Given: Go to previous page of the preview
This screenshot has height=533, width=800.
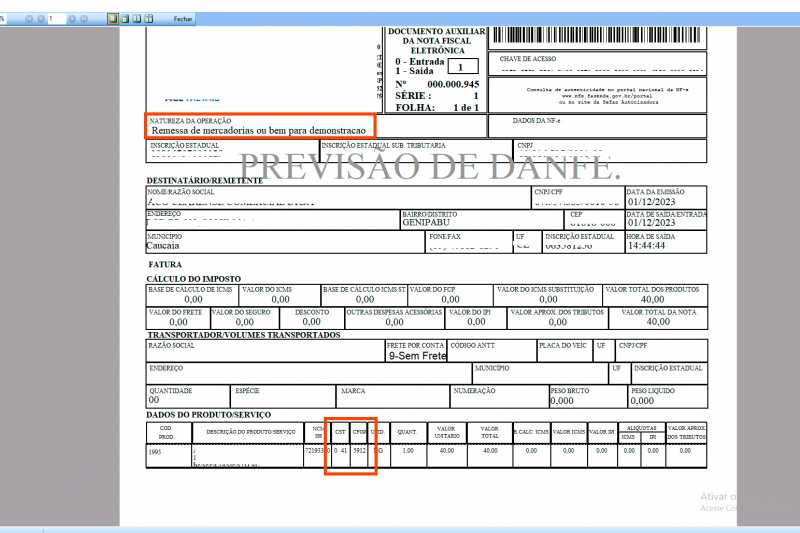Looking at the screenshot, I should 41,19.
